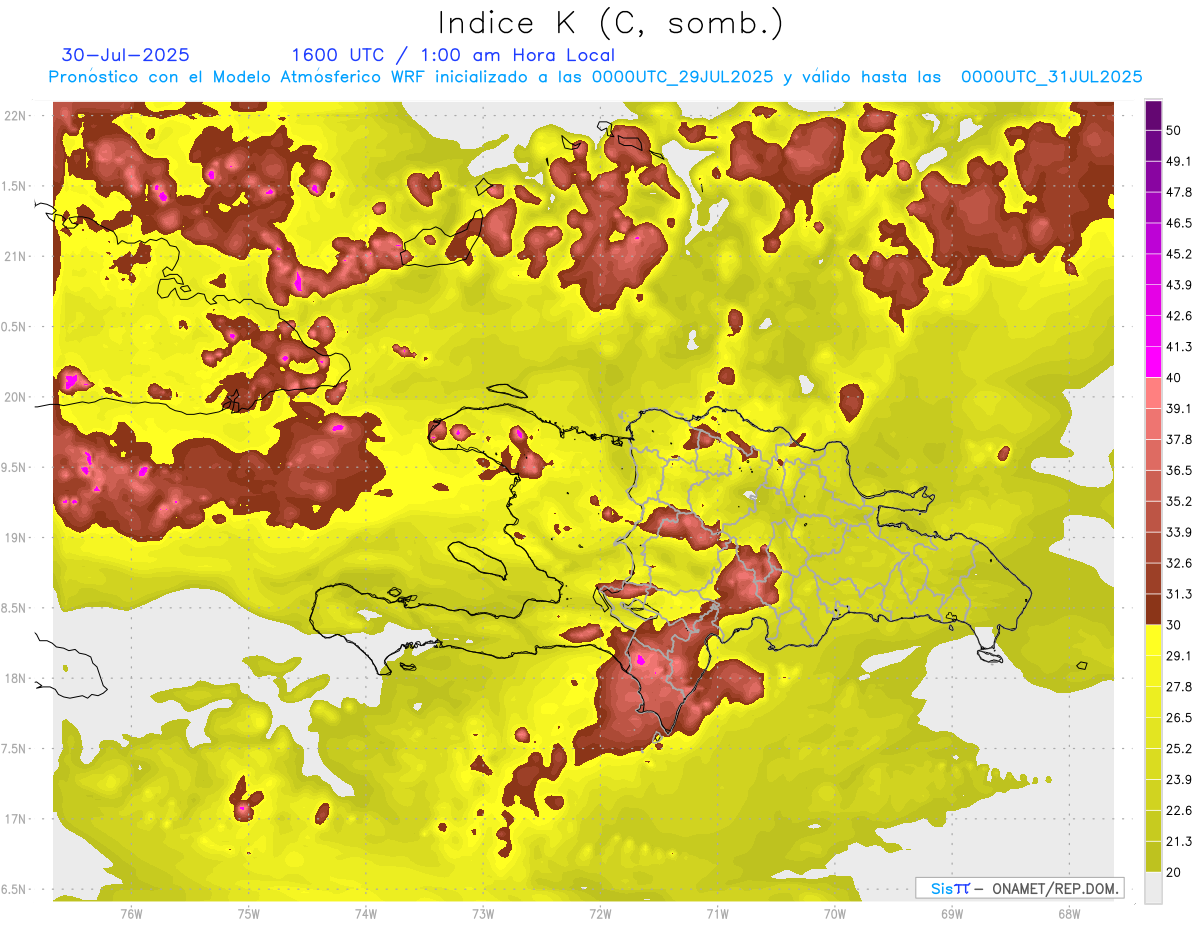Click the colorbar label '42.6'

click(x=1178, y=316)
